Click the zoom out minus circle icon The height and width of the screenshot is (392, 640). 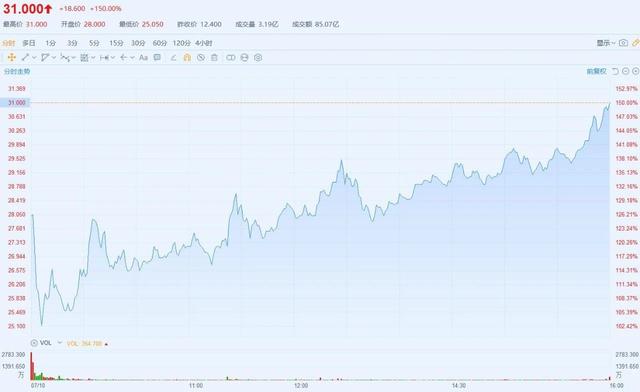626,71
